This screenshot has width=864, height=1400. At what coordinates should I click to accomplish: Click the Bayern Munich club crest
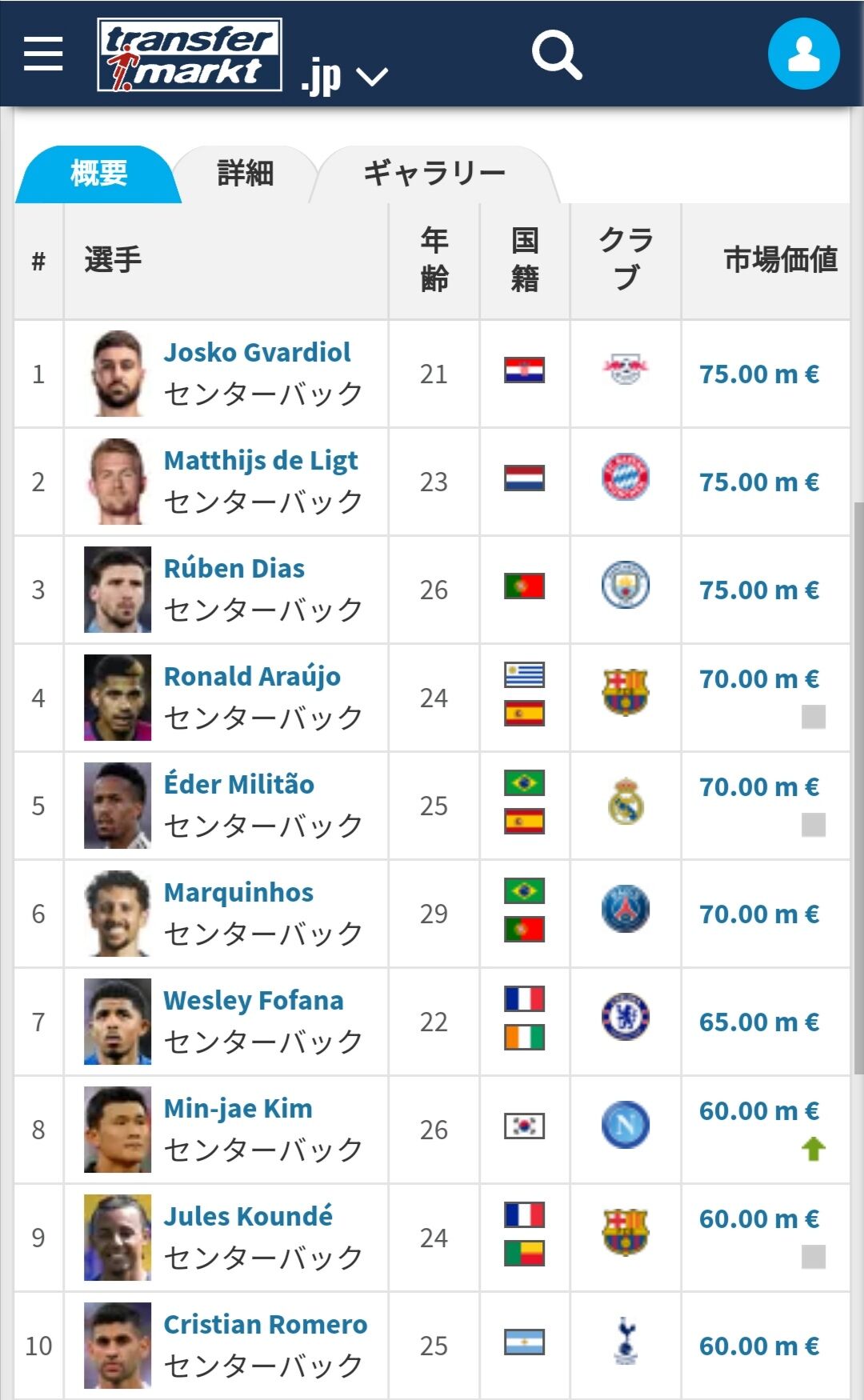tap(626, 478)
